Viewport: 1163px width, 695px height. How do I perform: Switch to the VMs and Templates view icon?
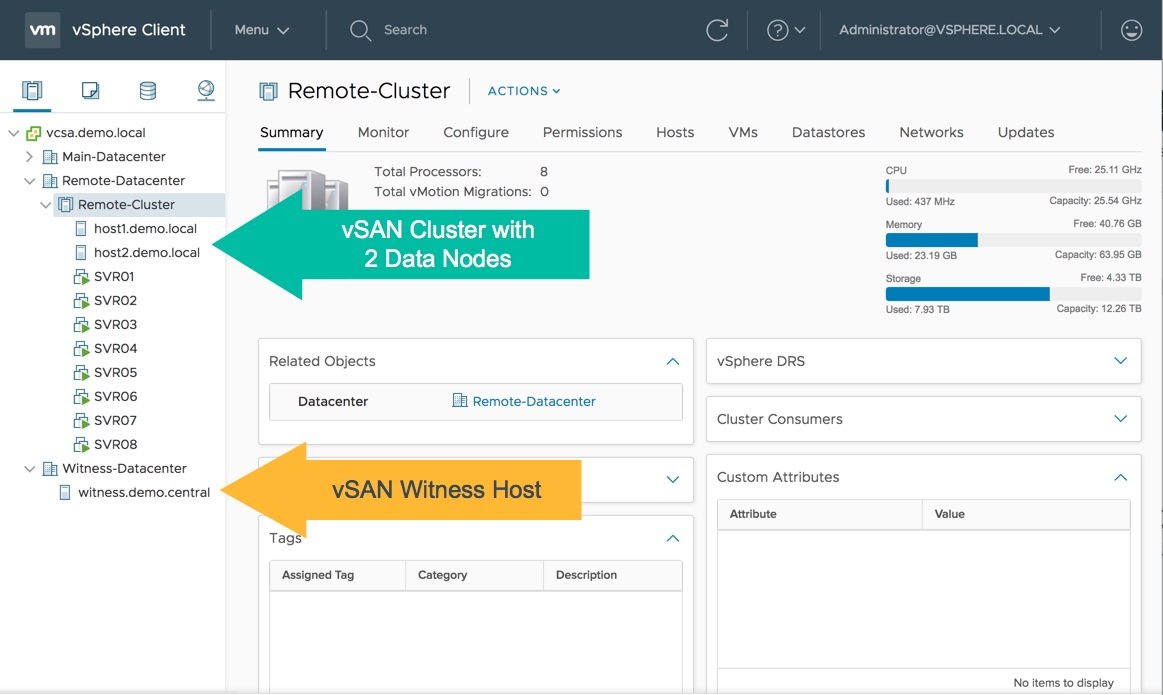[90, 91]
